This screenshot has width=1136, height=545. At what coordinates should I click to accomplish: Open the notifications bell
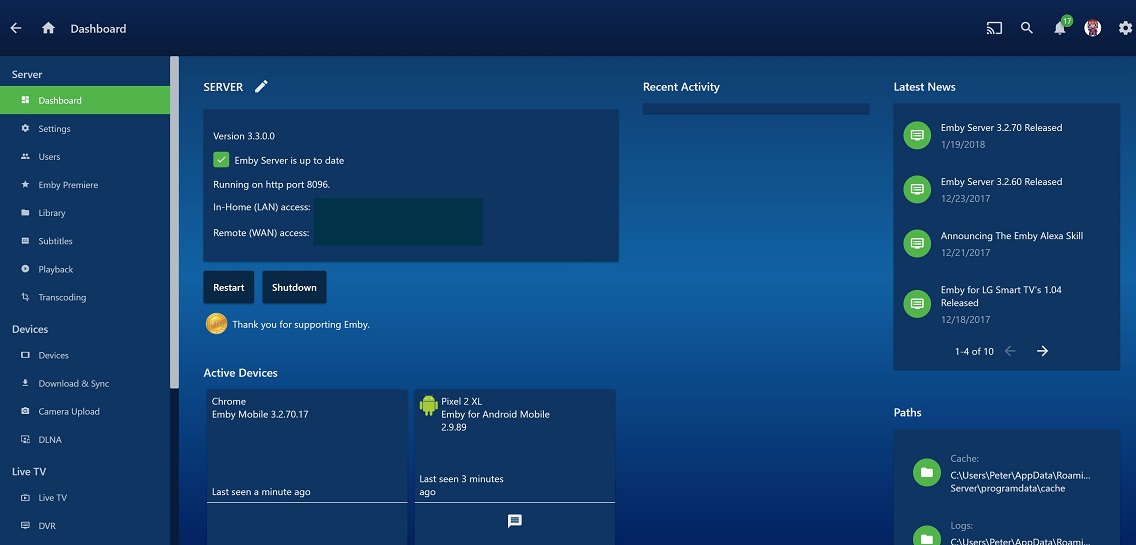point(1060,29)
